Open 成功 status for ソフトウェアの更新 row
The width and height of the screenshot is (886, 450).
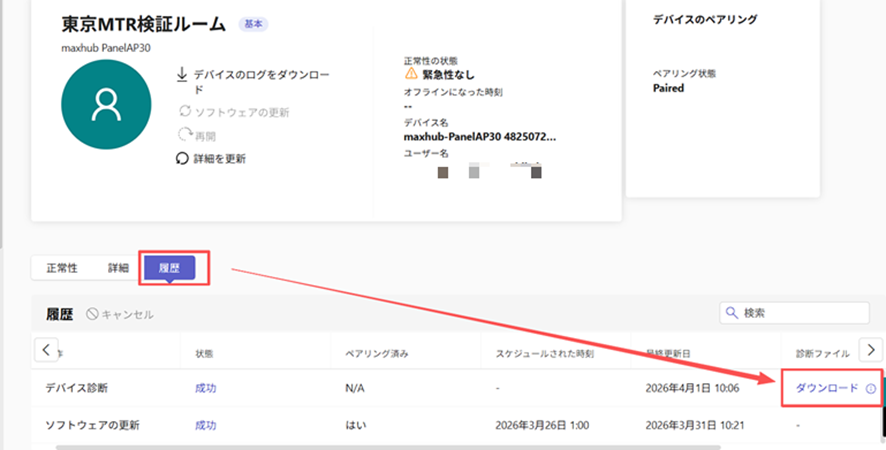[205, 424]
